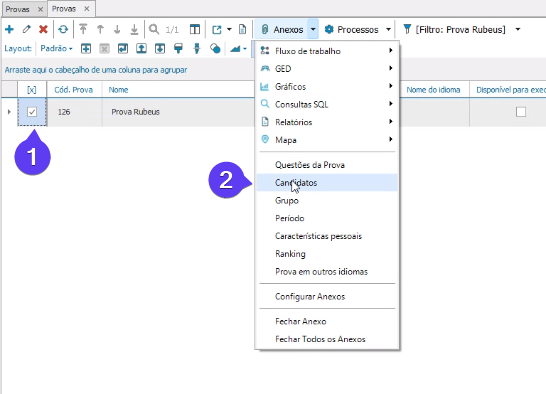The width and height of the screenshot is (546, 394).
Task: Open Relatórios submenu
Action: click(x=327, y=122)
